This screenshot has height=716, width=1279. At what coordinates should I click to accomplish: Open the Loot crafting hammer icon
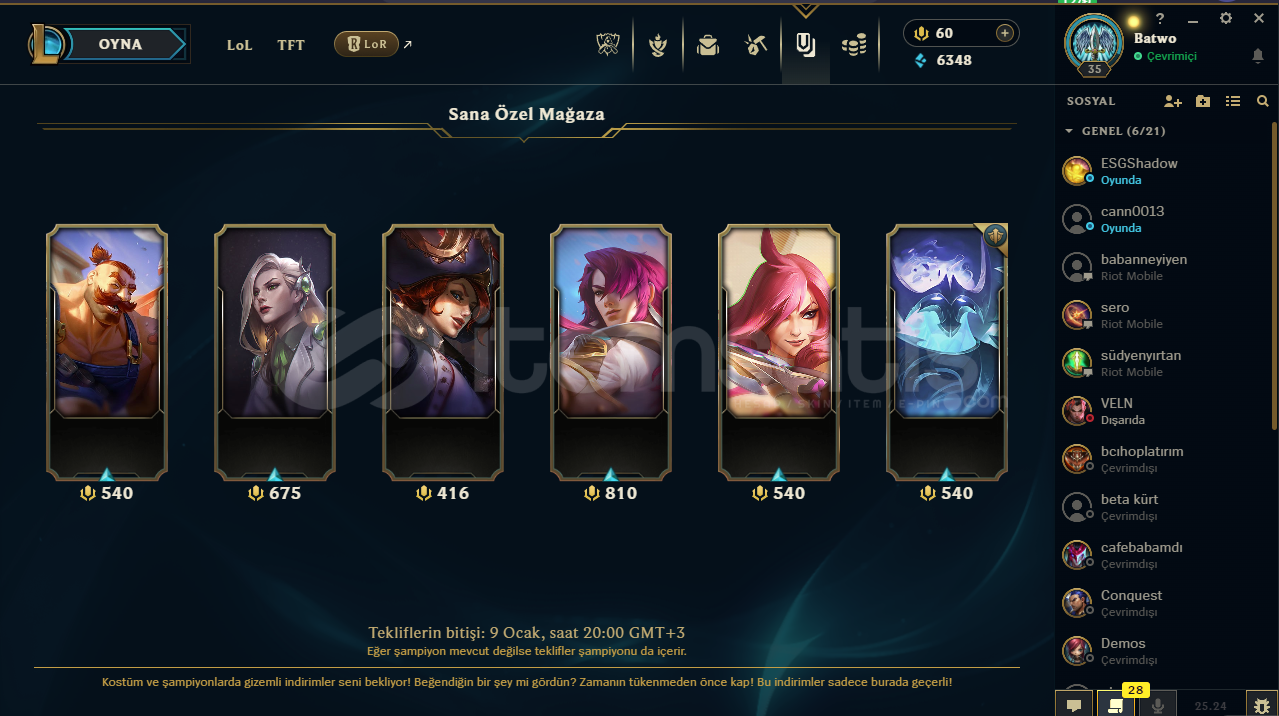click(756, 45)
